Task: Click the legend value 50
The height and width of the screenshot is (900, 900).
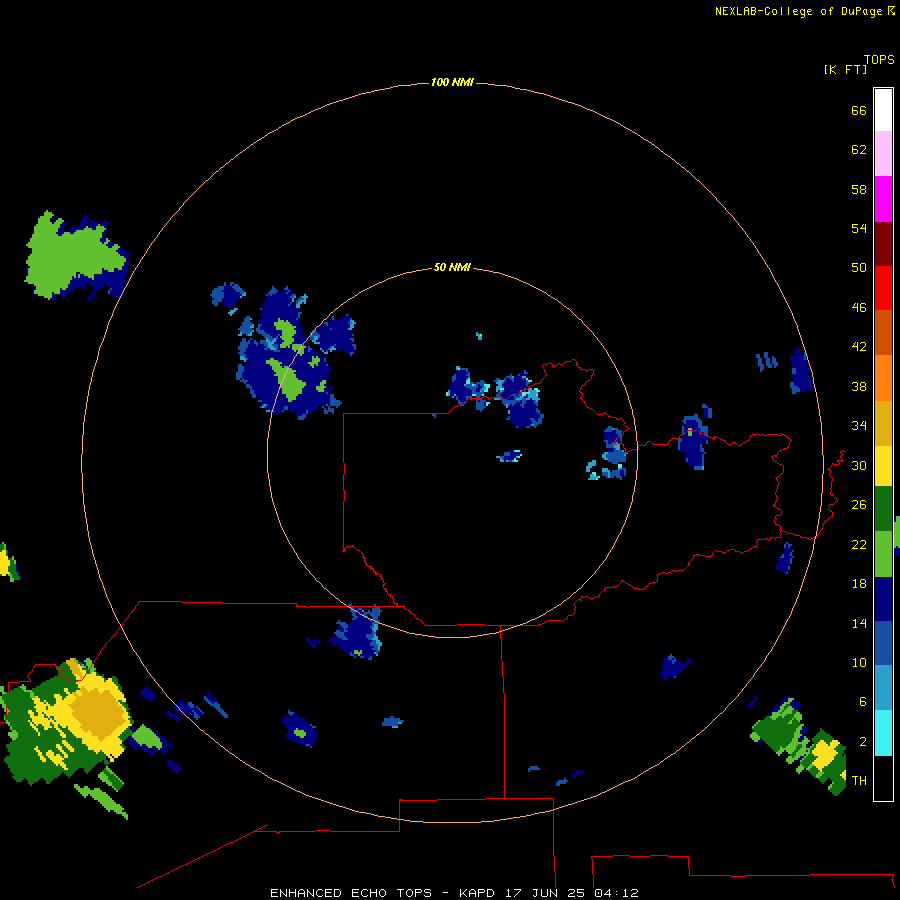Action: click(x=859, y=268)
